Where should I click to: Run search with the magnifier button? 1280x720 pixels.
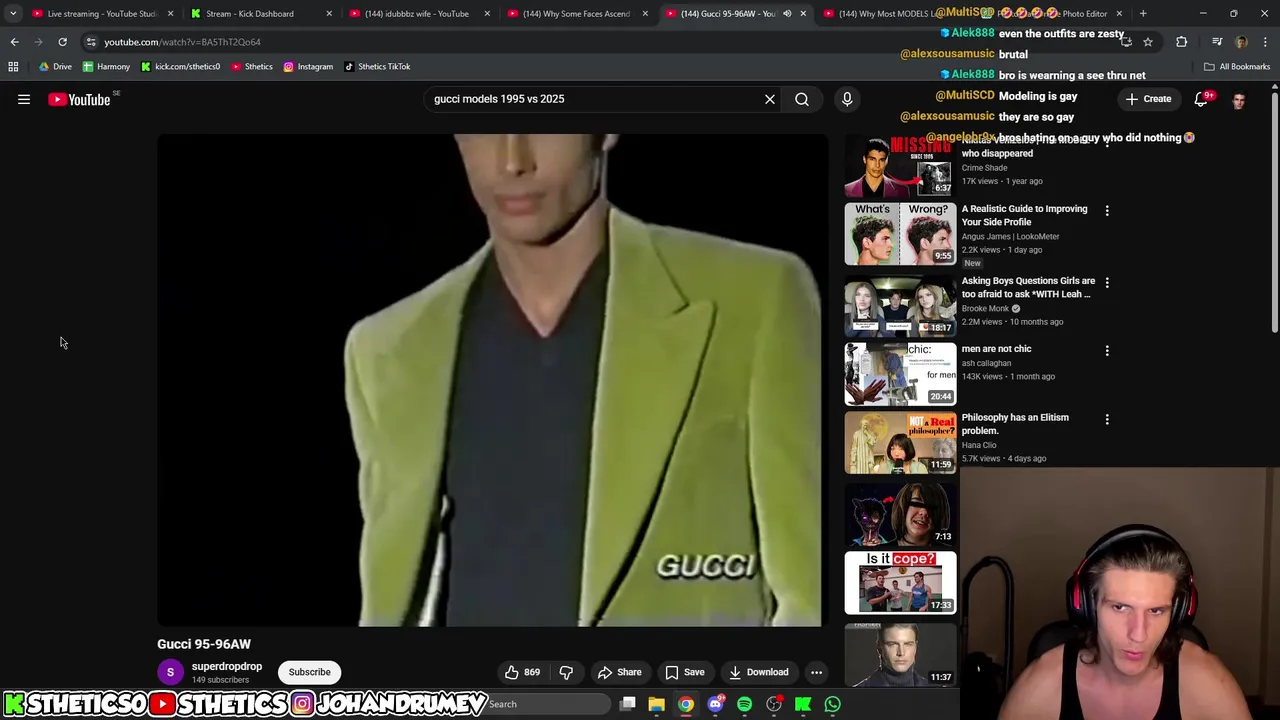click(802, 99)
